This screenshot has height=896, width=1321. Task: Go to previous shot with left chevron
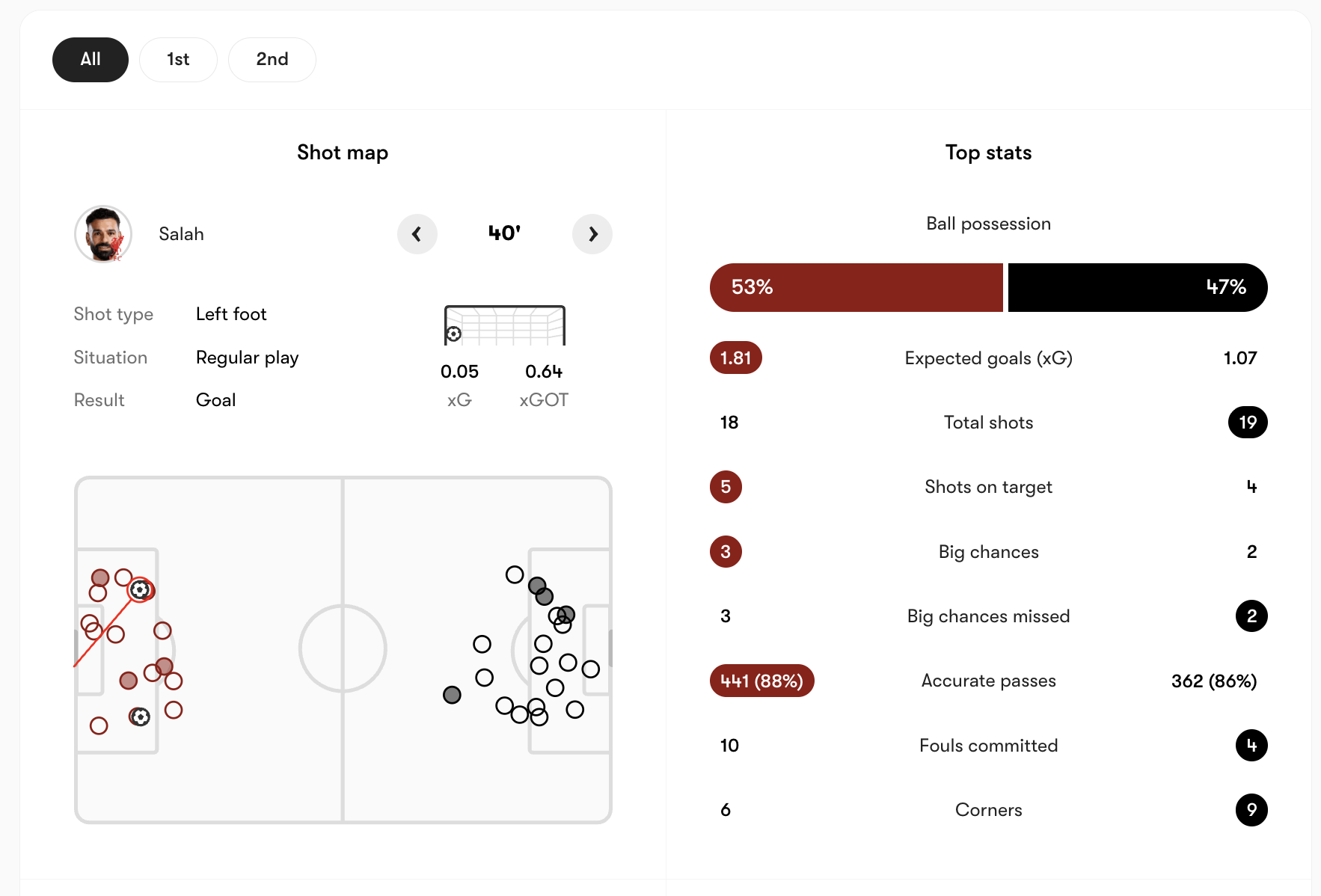[417, 234]
